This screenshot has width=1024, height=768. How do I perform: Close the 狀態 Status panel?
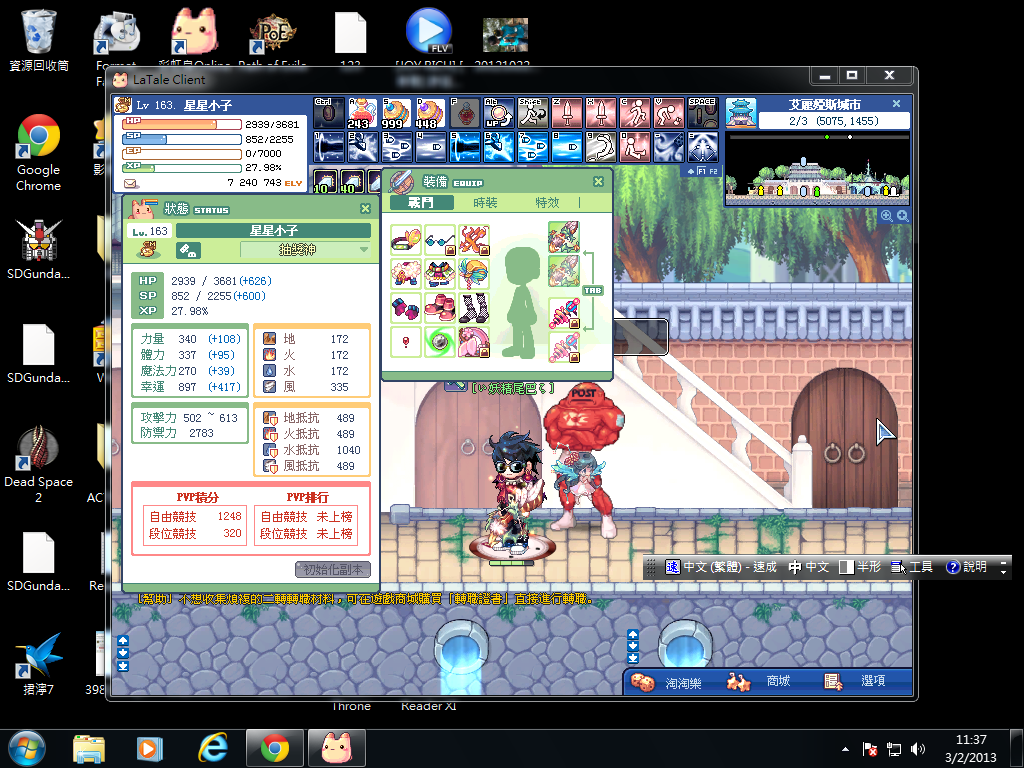tap(366, 208)
